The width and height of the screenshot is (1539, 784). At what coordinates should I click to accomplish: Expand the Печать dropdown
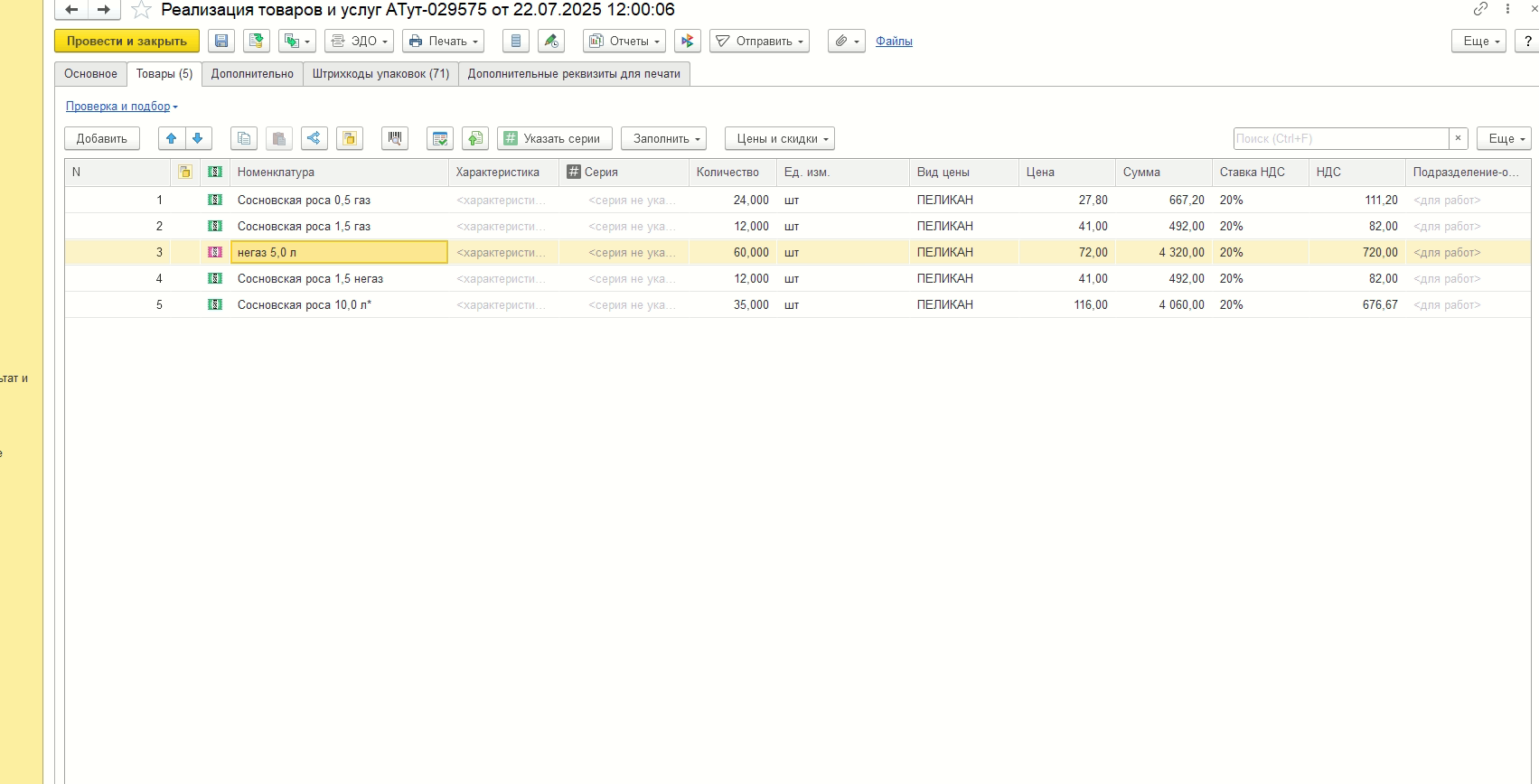point(443,41)
